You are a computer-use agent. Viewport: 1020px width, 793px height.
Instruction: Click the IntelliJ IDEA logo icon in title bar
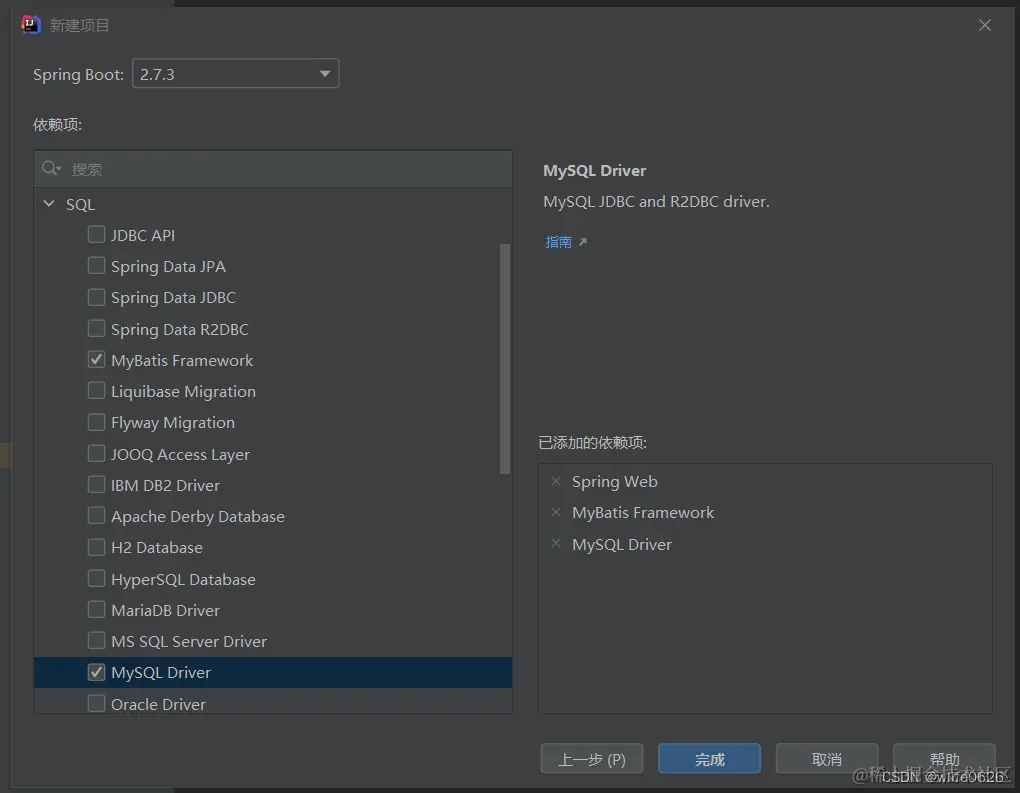pyautogui.click(x=31, y=25)
